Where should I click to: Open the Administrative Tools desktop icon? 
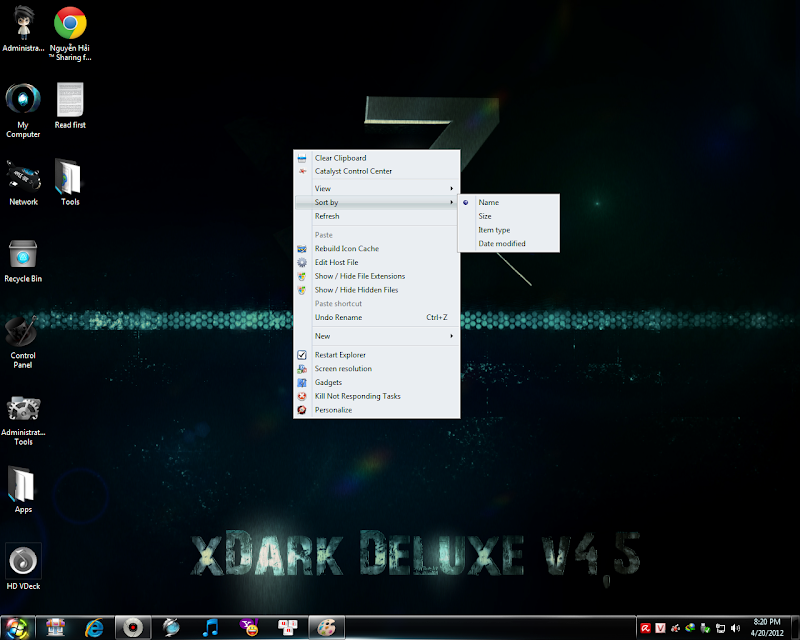pyautogui.click(x=23, y=421)
